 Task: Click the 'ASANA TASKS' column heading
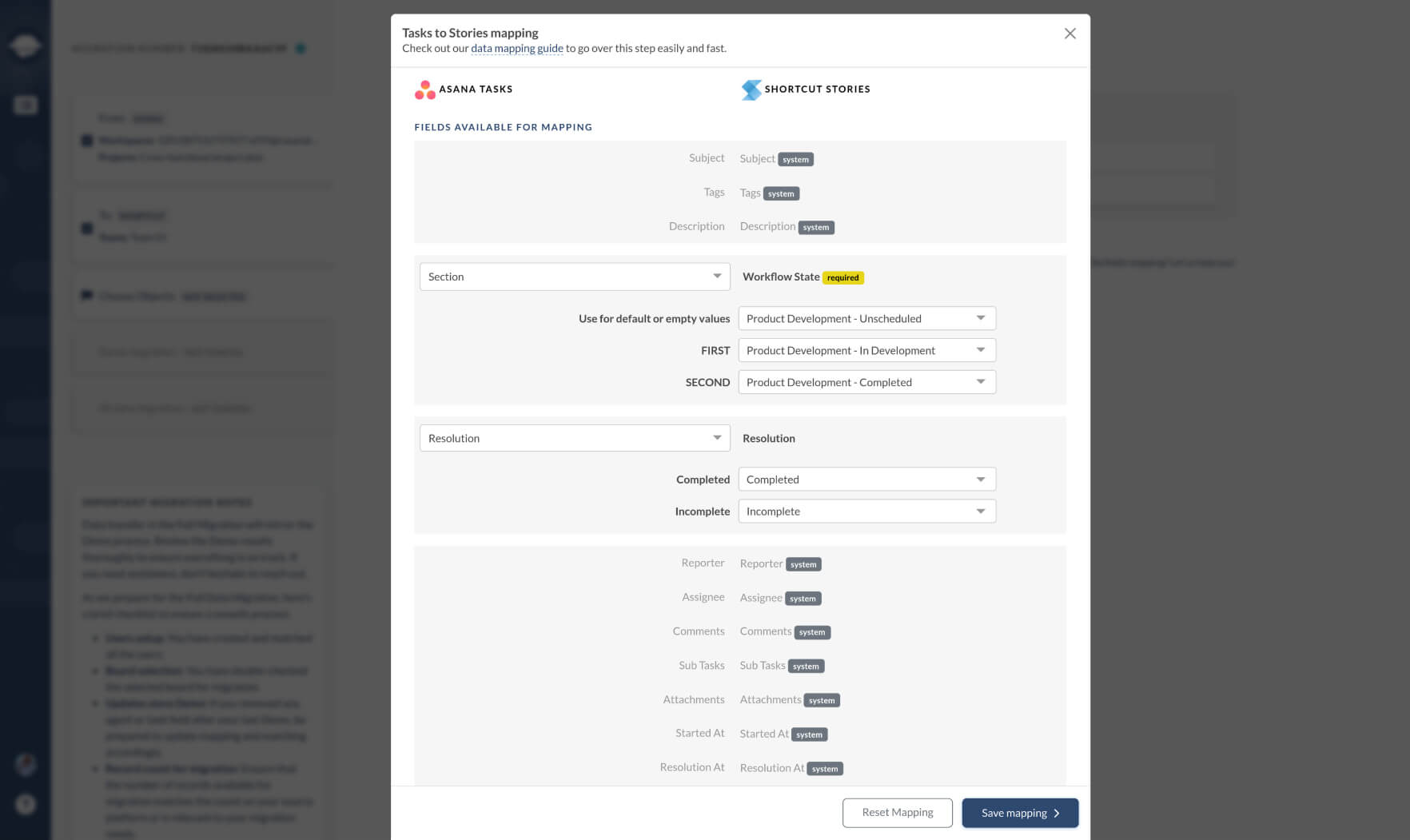(x=476, y=90)
